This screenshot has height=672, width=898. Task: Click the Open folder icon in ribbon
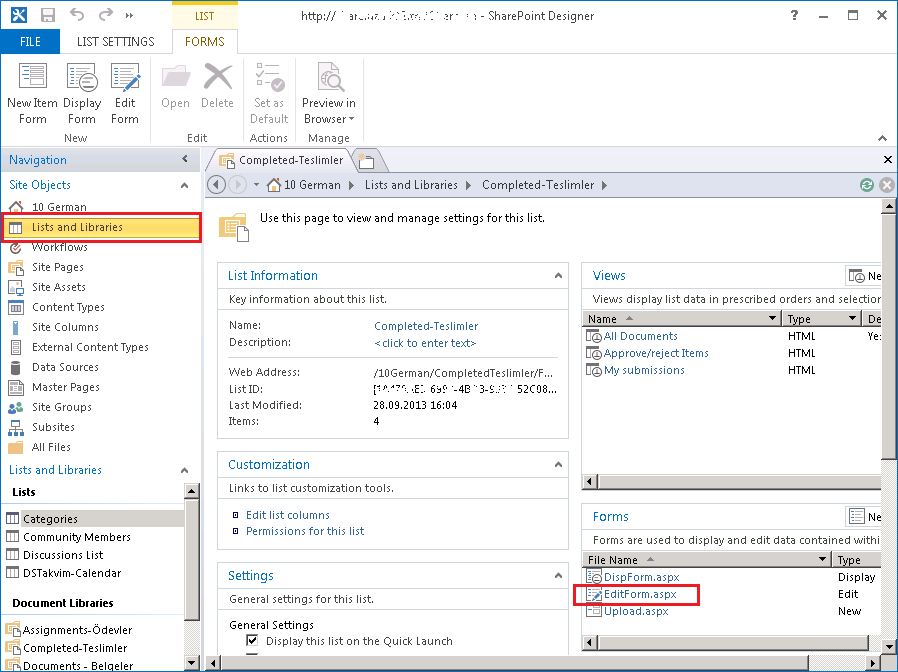175,77
